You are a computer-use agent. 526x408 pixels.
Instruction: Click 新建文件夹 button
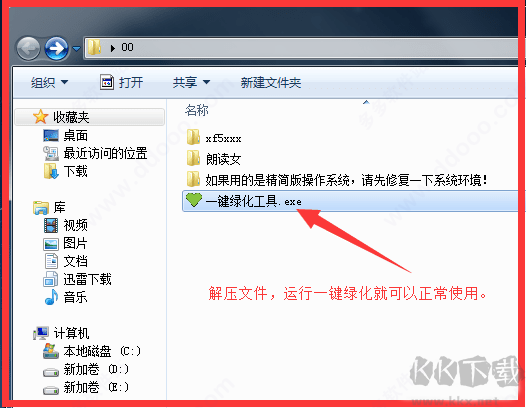coord(271,83)
